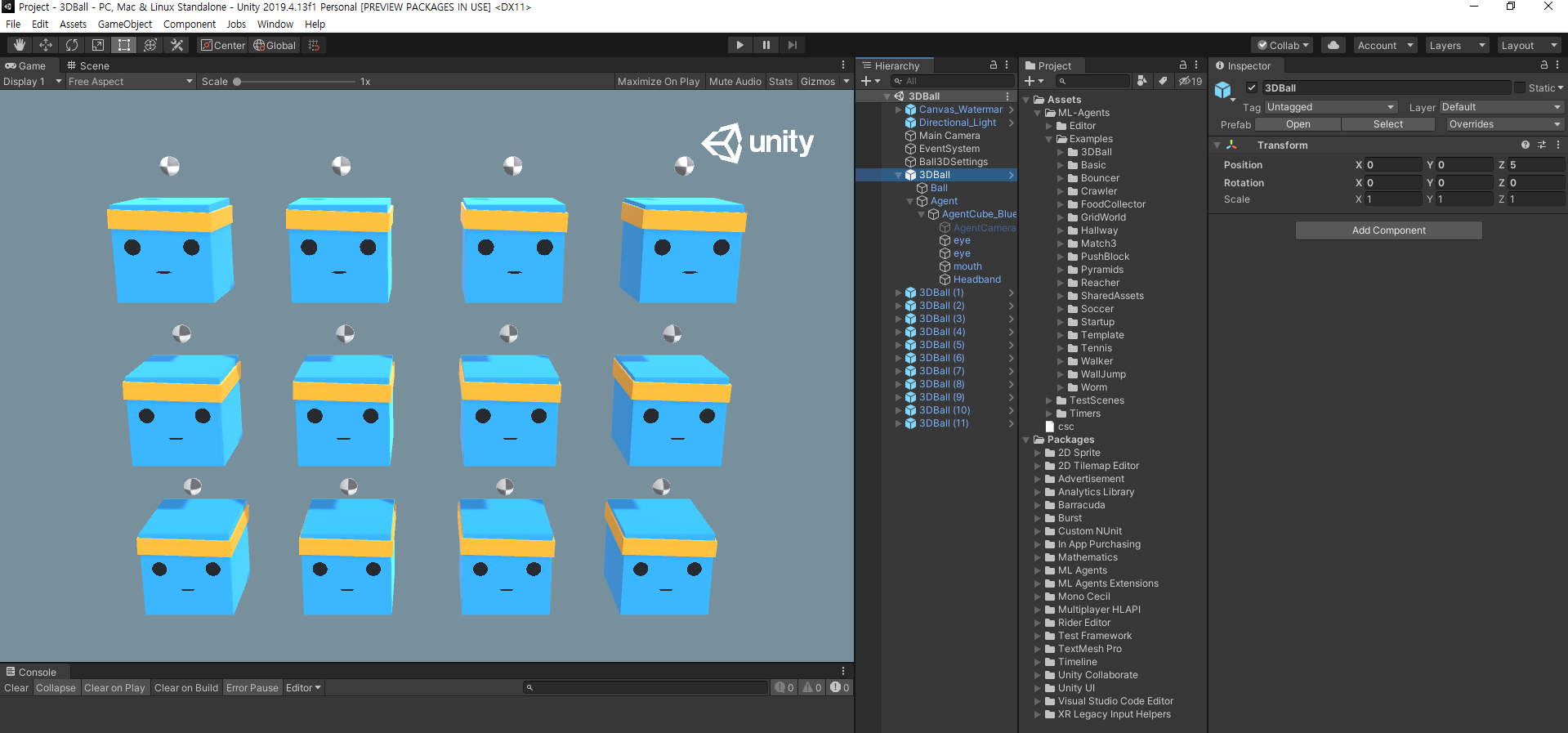Select the Rotate tool
Viewport: 1568px width, 733px height.
[72, 45]
